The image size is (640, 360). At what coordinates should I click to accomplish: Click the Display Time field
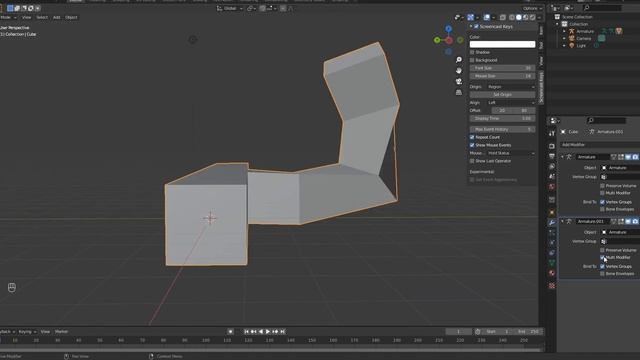pos(502,118)
